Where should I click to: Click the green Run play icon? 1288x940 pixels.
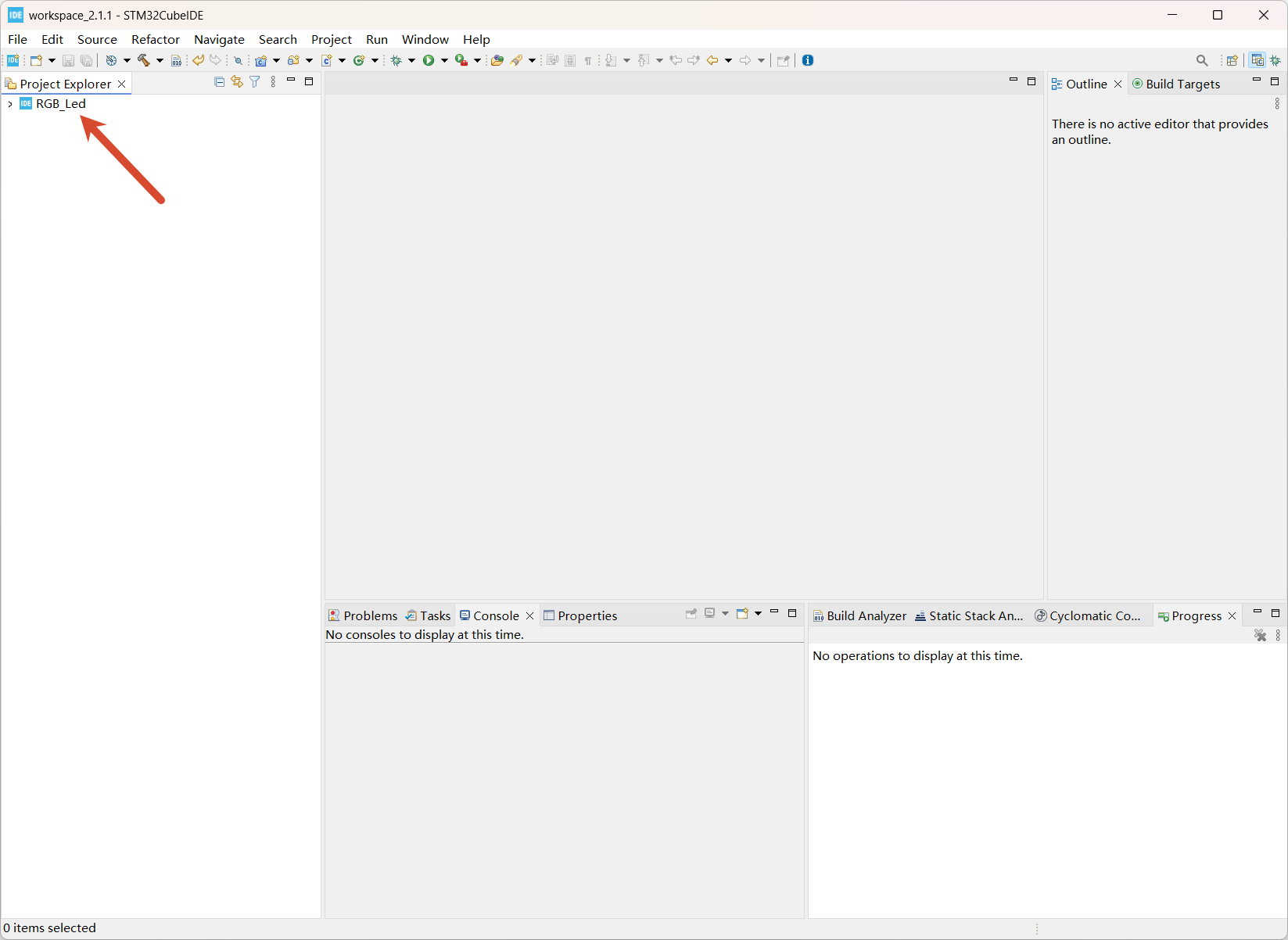click(x=429, y=60)
